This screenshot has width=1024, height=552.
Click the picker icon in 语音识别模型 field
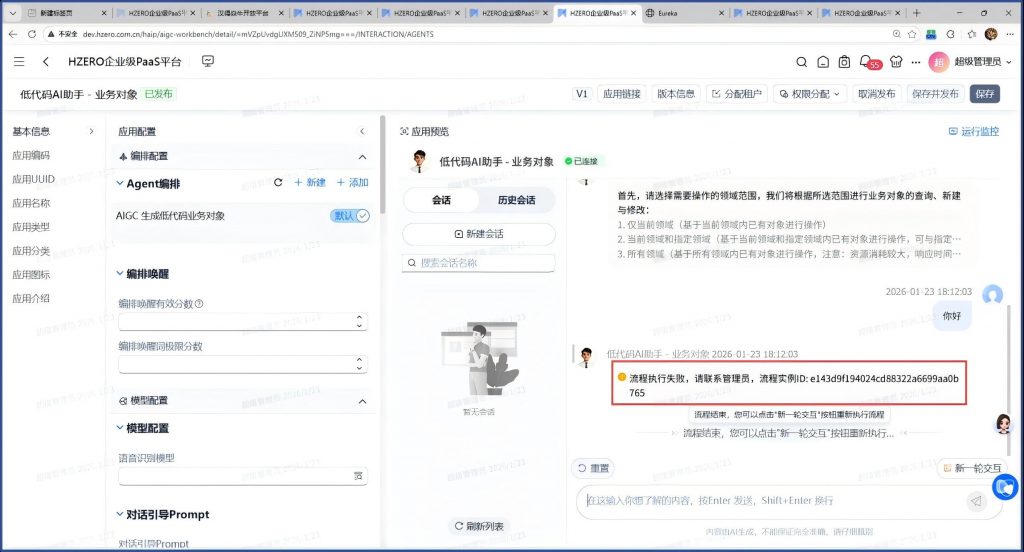(358, 477)
